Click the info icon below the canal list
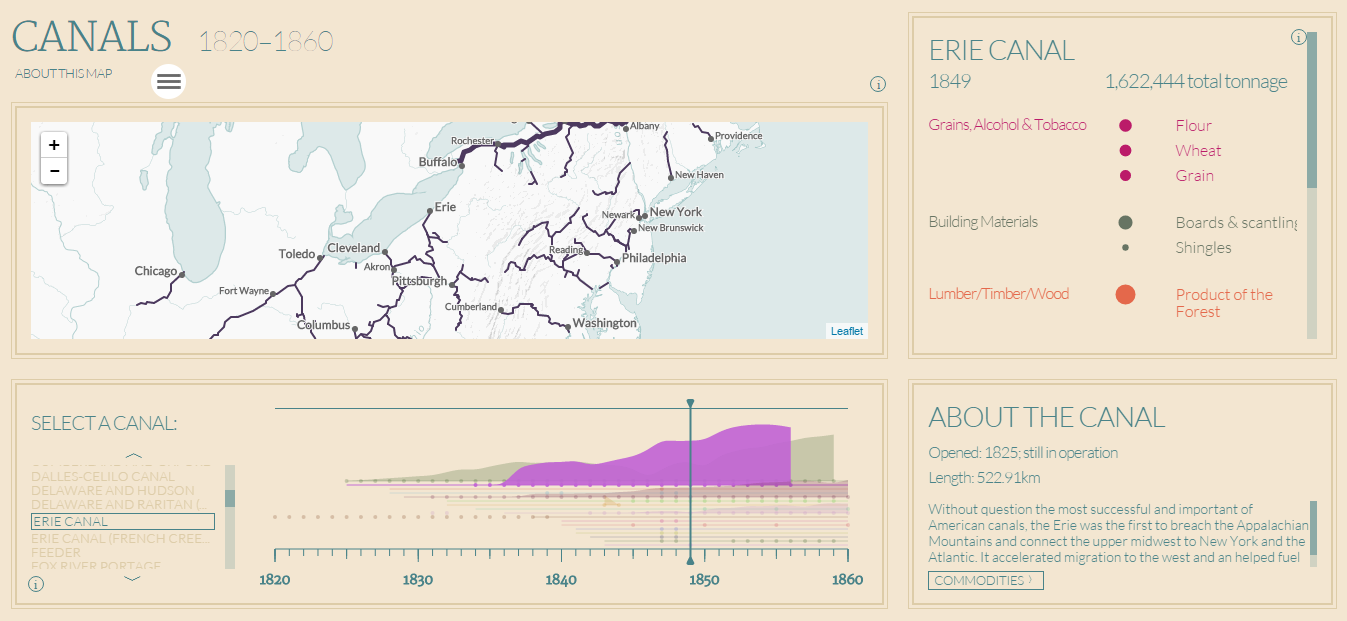 point(36,584)
